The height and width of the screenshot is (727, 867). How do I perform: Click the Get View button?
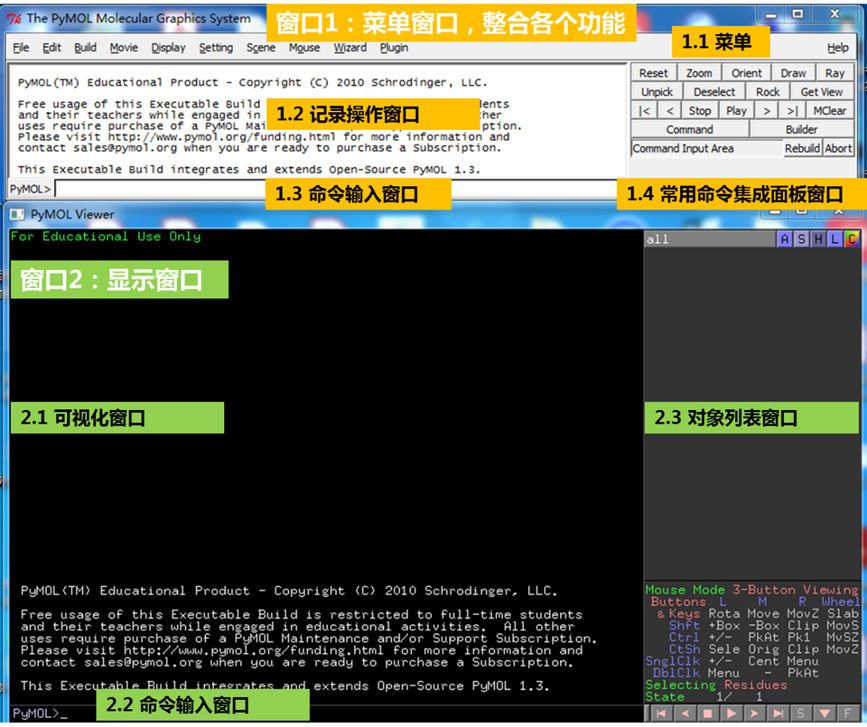pos(822,92)
